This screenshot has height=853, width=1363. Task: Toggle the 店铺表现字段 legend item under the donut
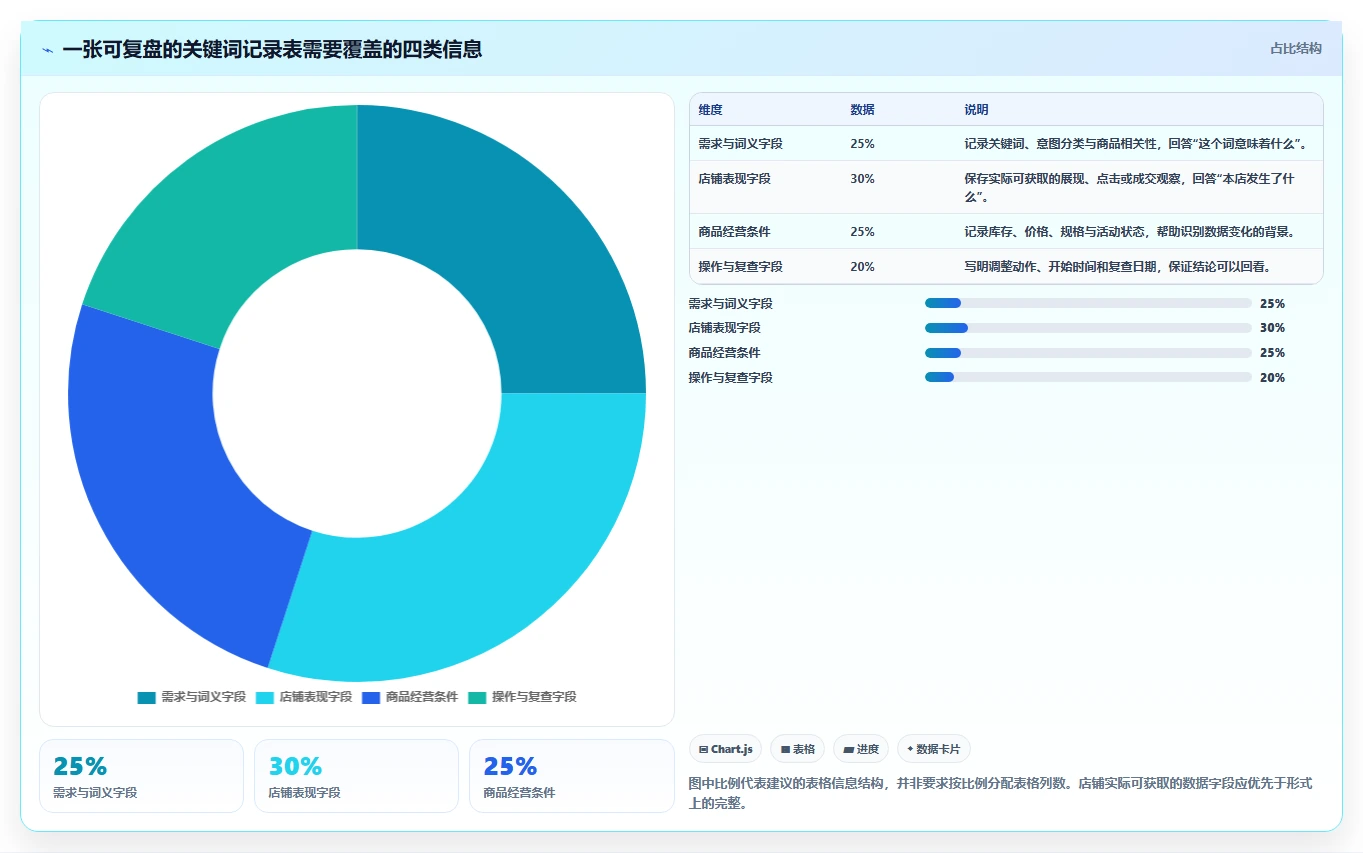tap(304, 697)
